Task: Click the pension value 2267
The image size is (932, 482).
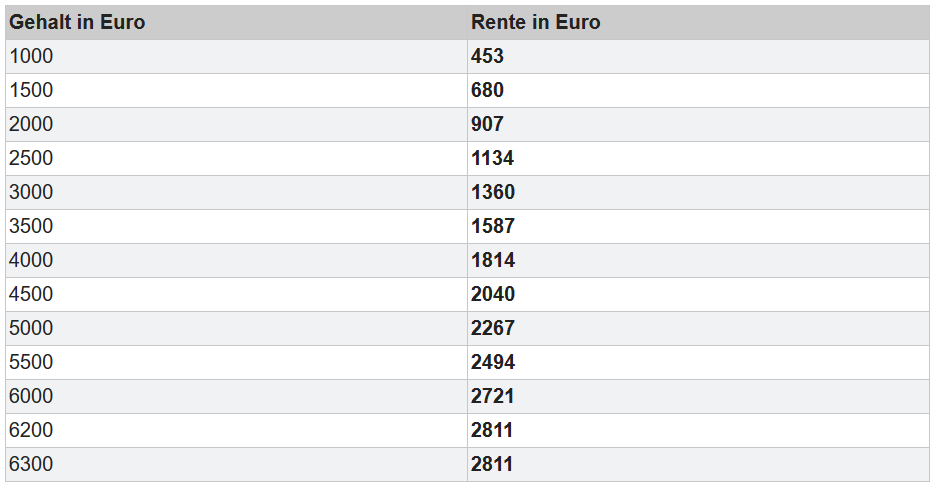Action: [493, 328]
